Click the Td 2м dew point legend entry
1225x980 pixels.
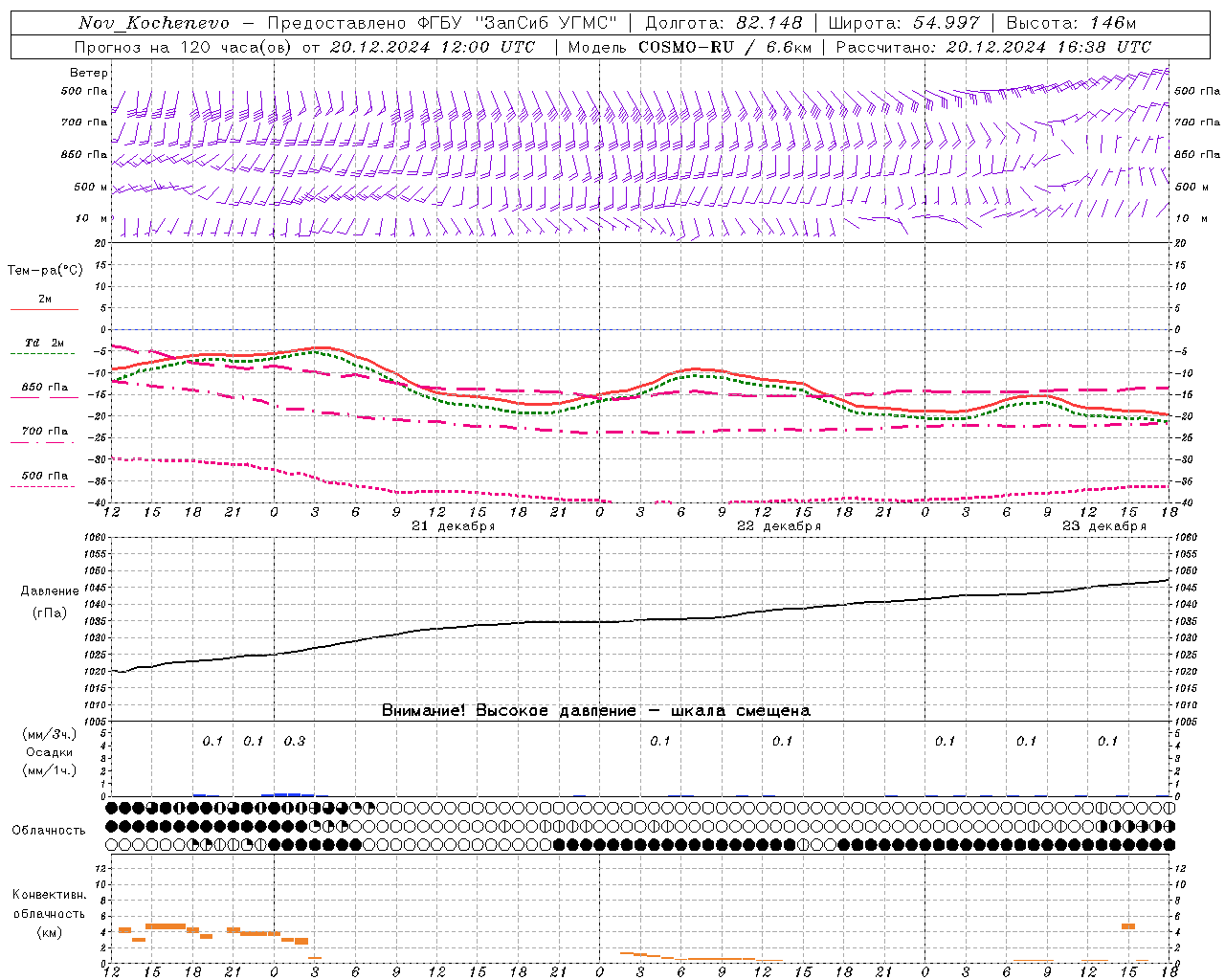[x=45, y=343]
